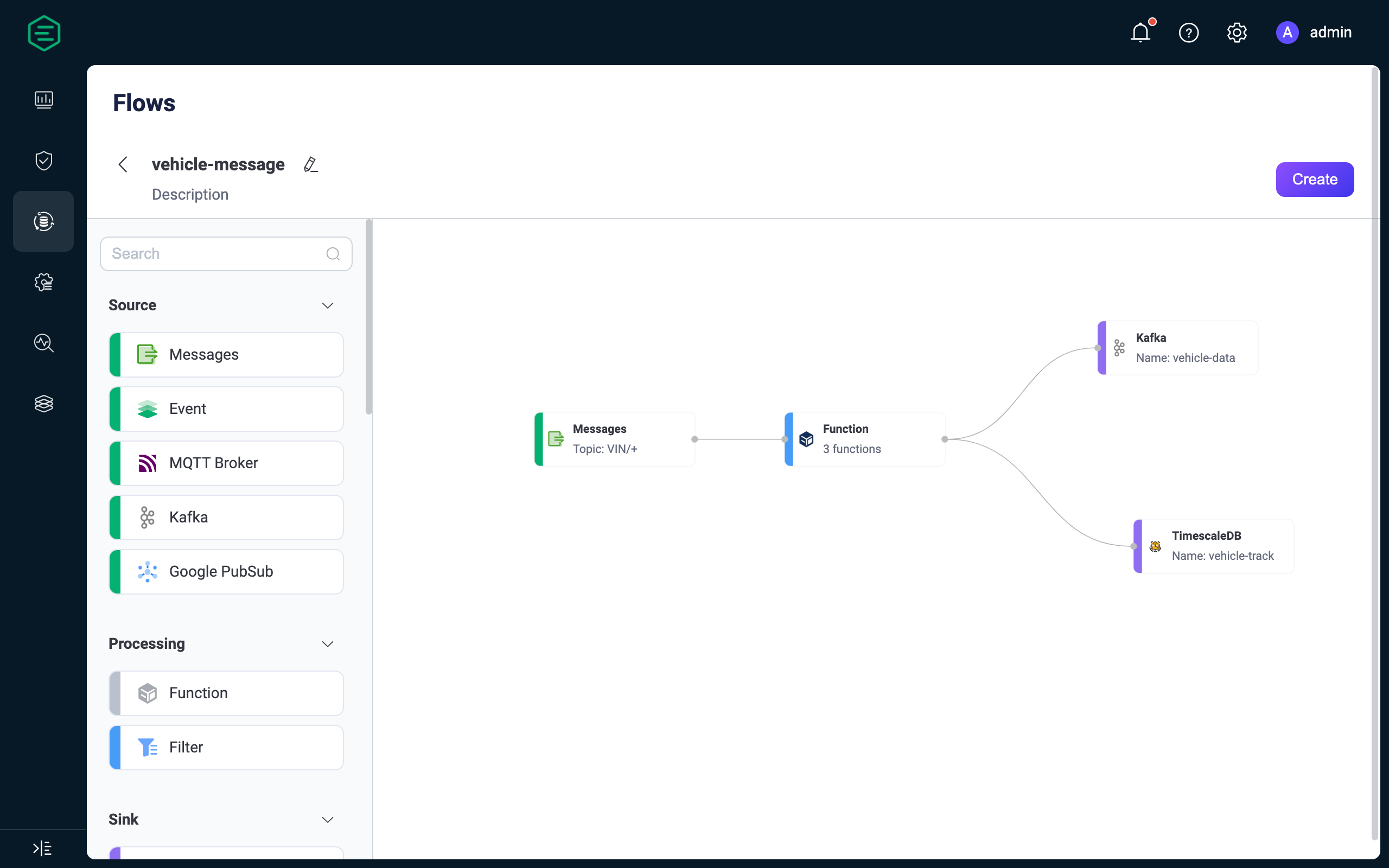Image resolution: width=1389 pixels, height=868 pixels.
Task: Toggle the flows navigation icon active
Action: click(44, 221)
